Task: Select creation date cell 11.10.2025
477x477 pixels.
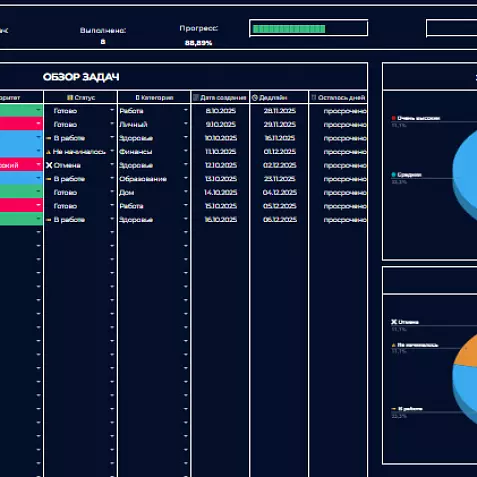Action: (x=221, y=152)
